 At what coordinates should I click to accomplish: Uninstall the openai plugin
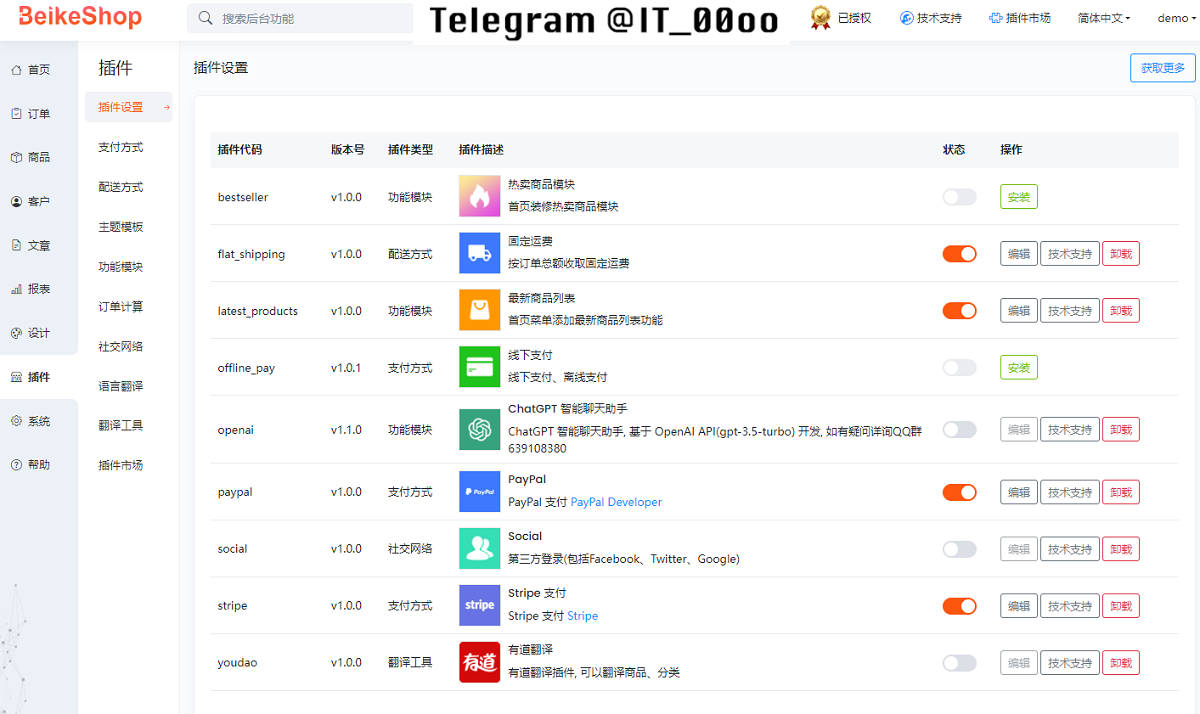click(x=1121, y=430)
